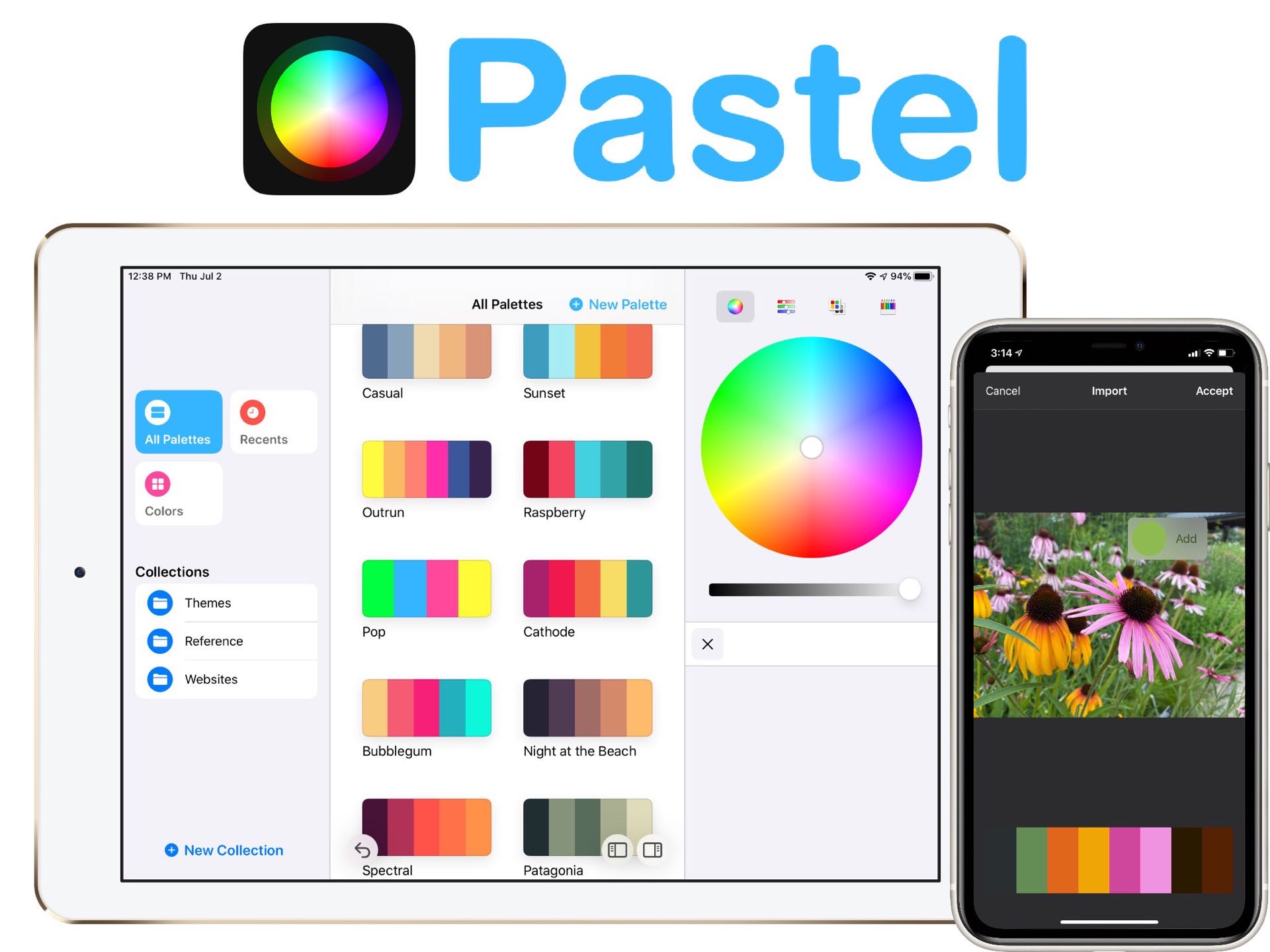Click Cancel on iPhone import screen
This screenshot has height=952, width=1270.
tap(1003, 390)
